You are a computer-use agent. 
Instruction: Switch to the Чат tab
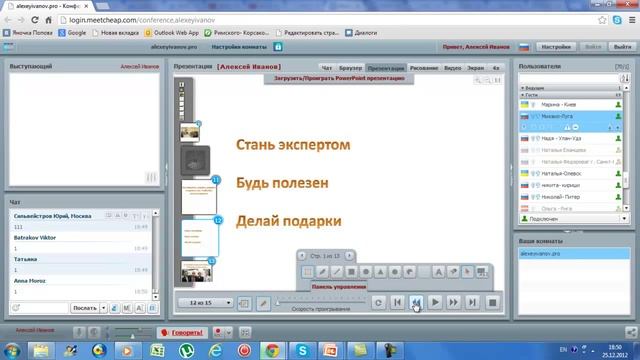click(x=327, y=68)
